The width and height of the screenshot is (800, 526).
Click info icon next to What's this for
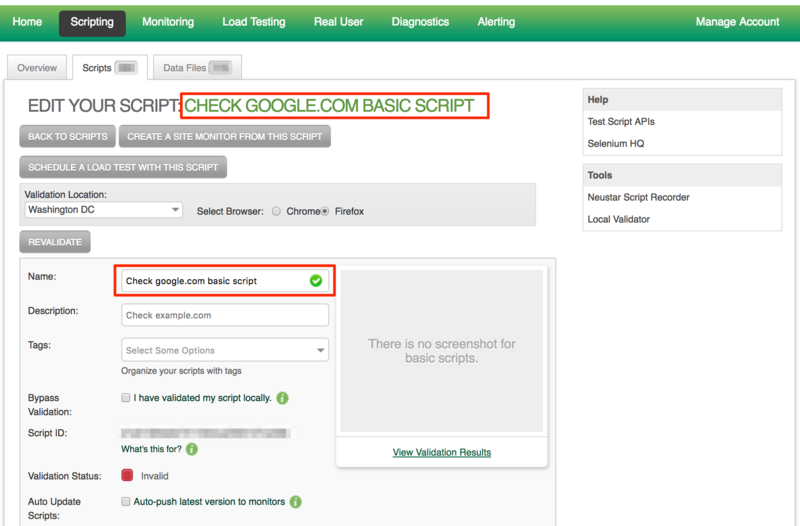pyautogui.click(x=192, y=449)
